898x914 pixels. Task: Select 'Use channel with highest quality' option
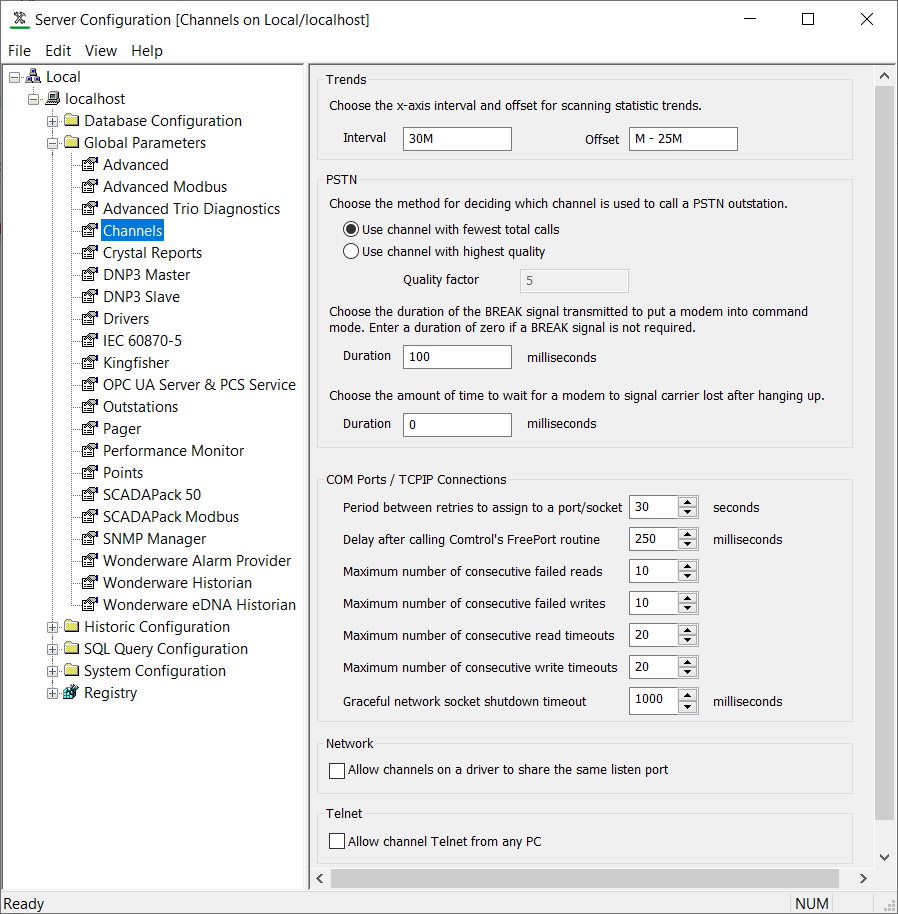(x=351, y=251)
